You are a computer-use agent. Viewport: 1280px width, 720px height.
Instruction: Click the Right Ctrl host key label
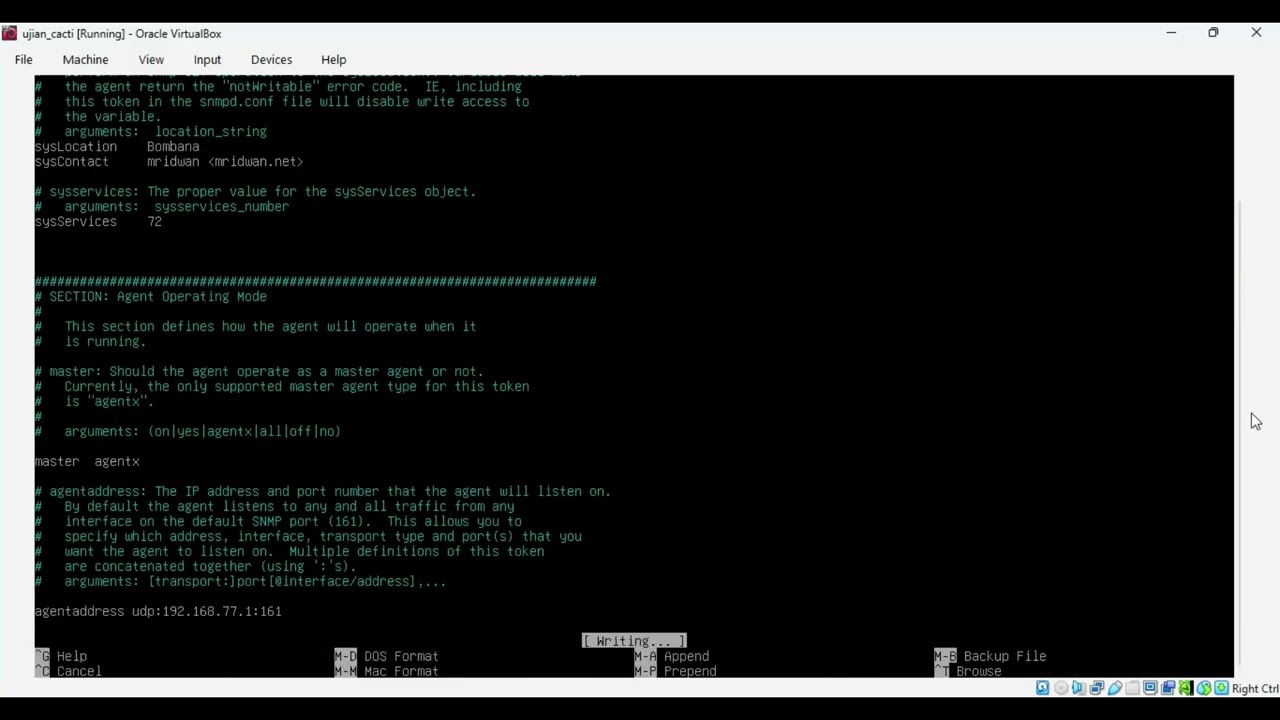1255,688
